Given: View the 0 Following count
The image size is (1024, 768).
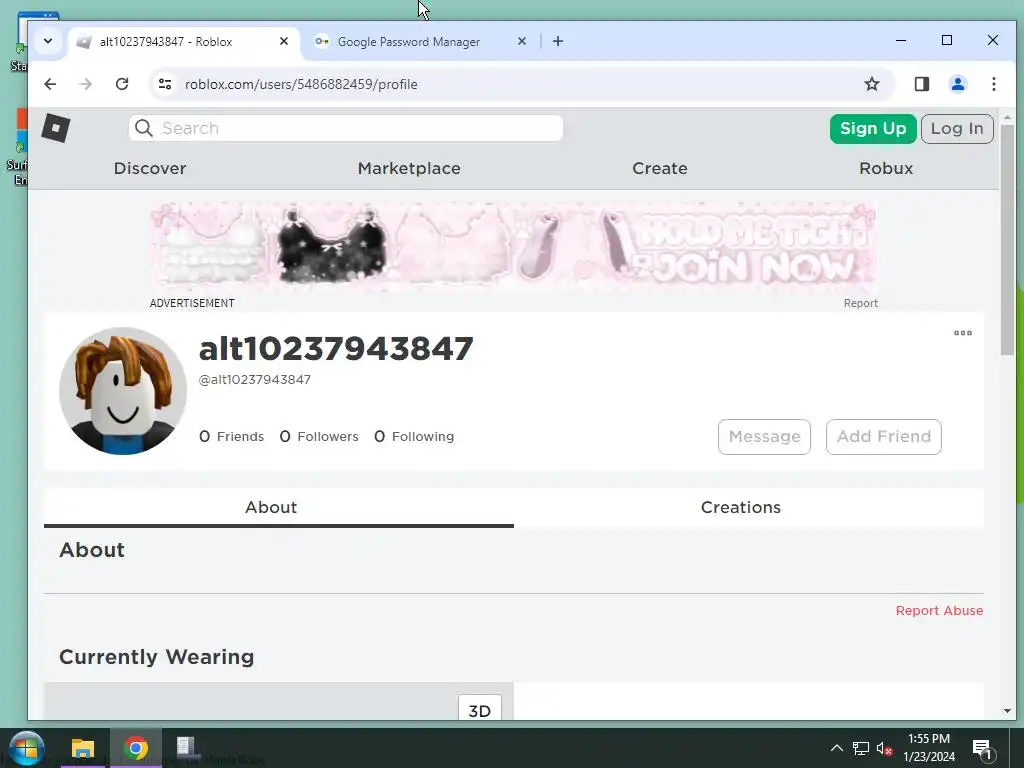Looking at the screenshot, I should [414, 436].
